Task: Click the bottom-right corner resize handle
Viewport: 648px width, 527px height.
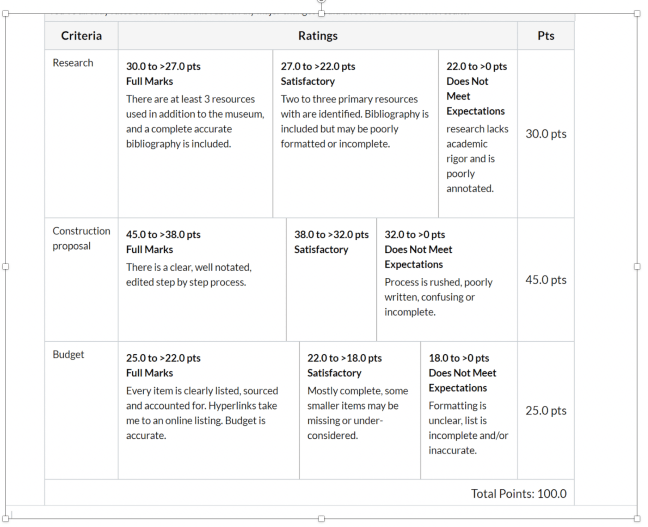Action: tap(637, 519)
